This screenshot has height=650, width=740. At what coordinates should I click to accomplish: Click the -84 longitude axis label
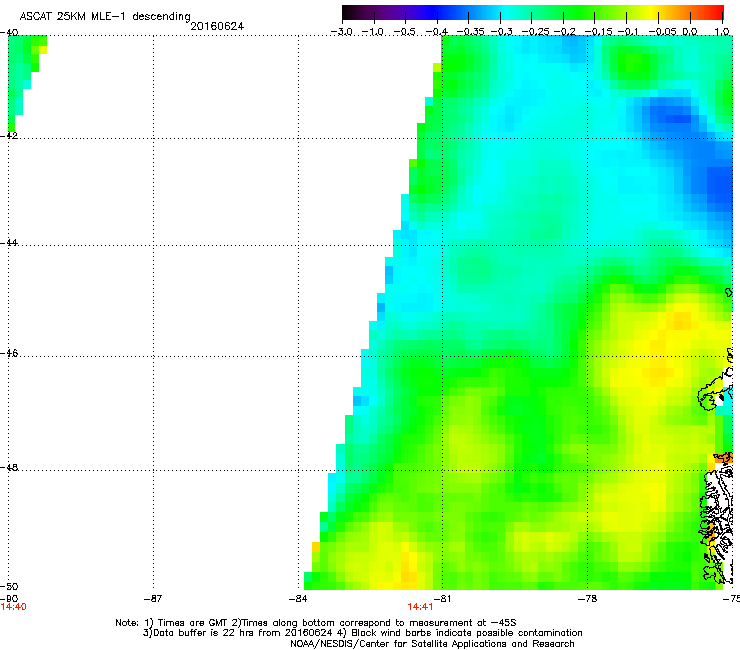click(298, 599)
